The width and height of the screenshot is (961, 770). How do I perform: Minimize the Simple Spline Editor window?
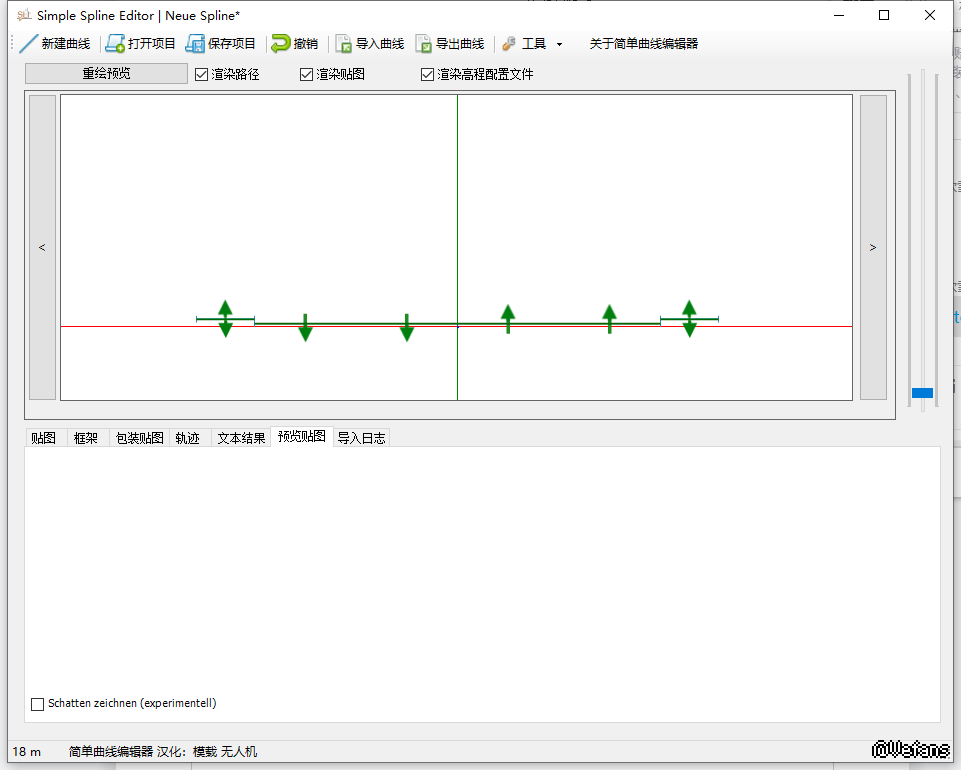[x=839, y=15]
